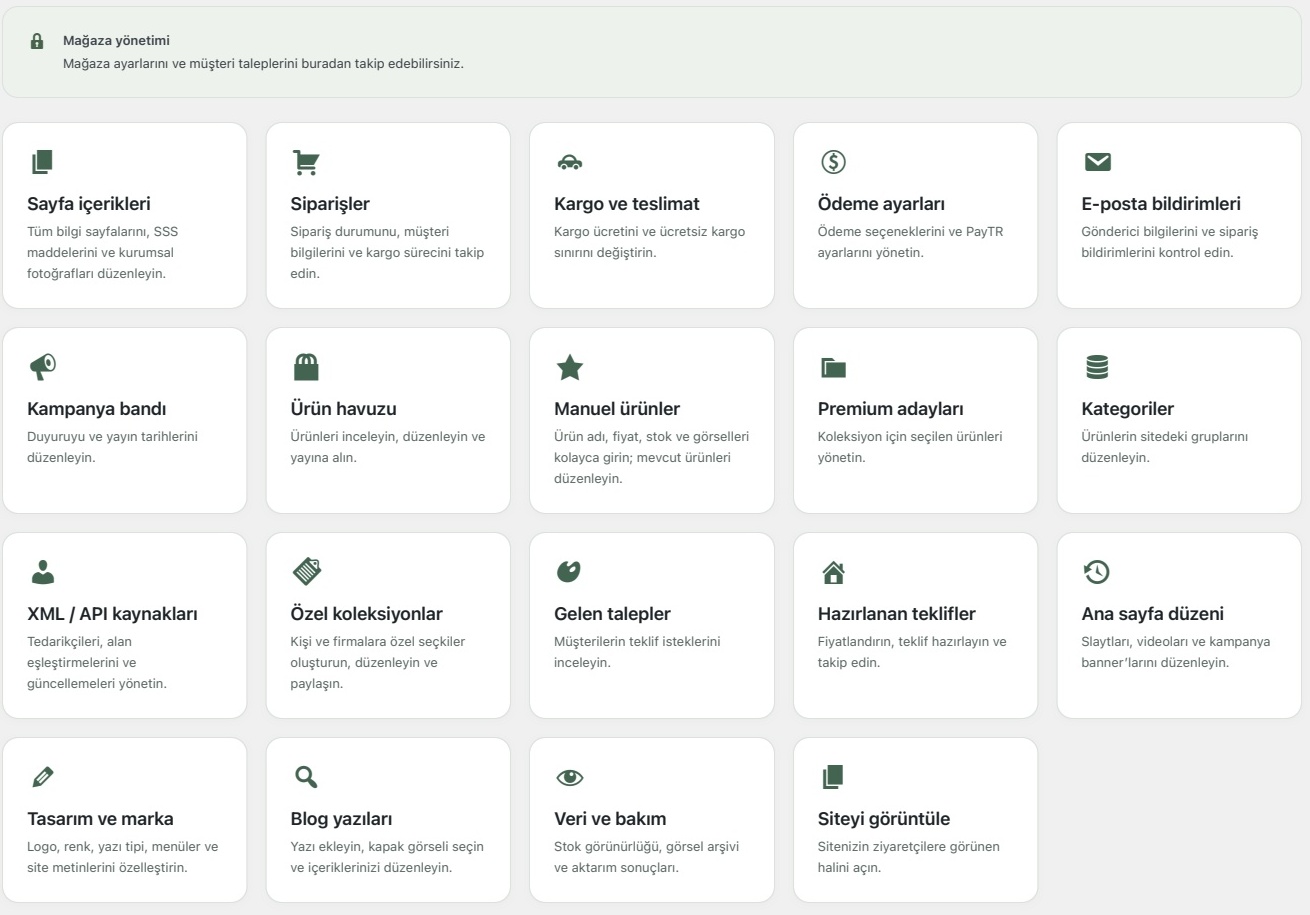The height and width of the screenshot is (915, 1310).
Task: Open the Siteyi görüntüle heading
Action: coord(884,819)
